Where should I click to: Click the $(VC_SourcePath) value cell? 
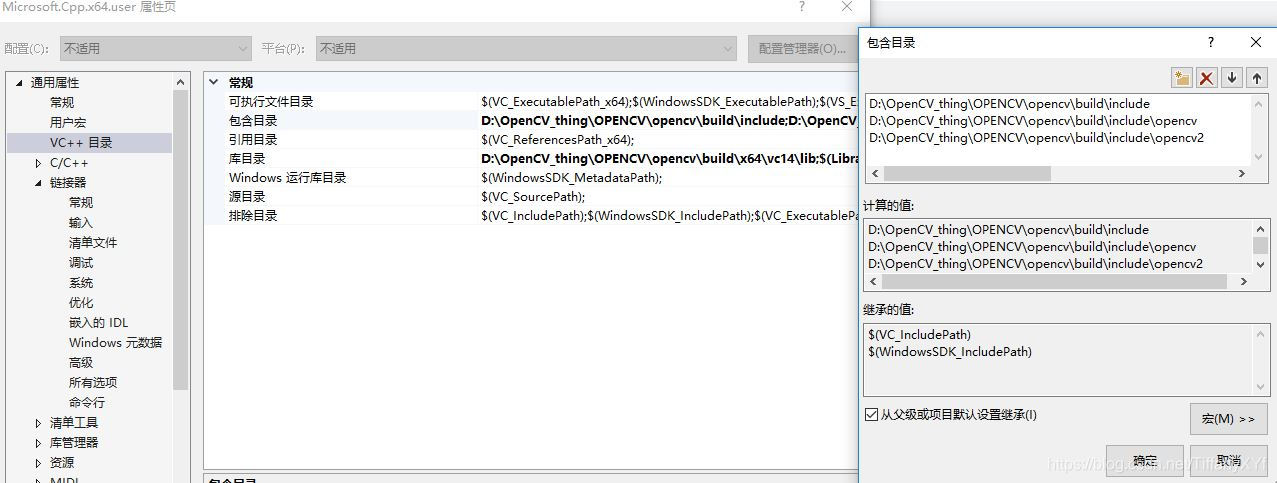[533, 197]
